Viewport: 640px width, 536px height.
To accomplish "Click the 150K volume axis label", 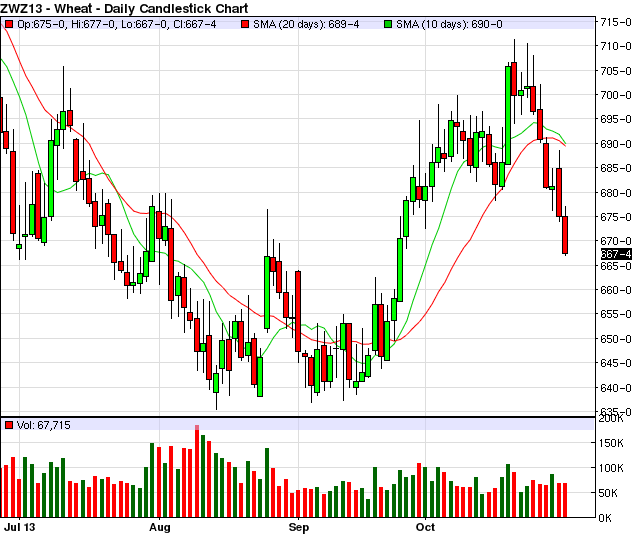I will click(611, 443).
